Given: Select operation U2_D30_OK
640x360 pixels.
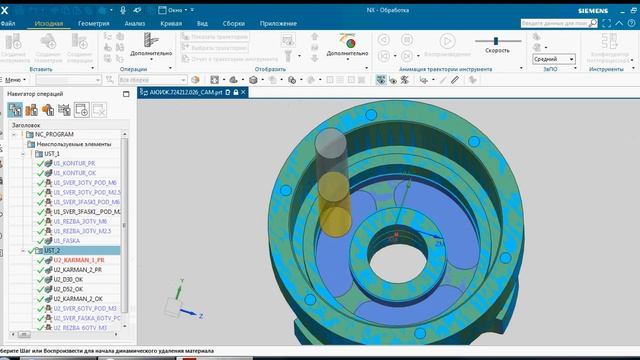Looking at the screenshot, I should [68, 280].
